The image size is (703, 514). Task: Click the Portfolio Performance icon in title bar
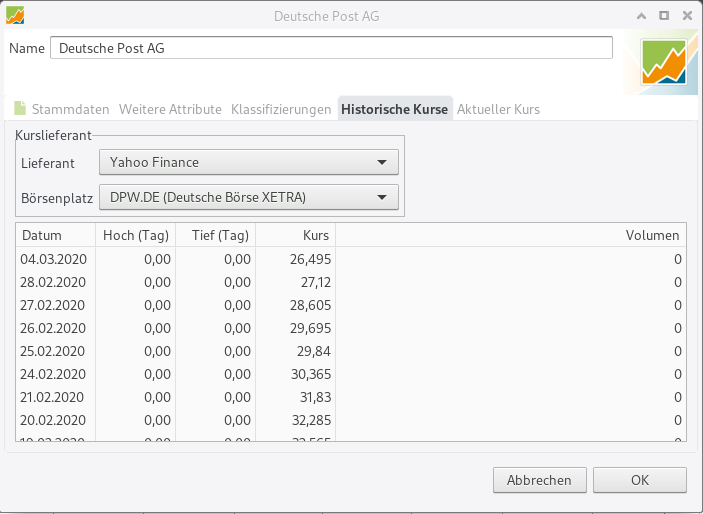tap(15, 16)
